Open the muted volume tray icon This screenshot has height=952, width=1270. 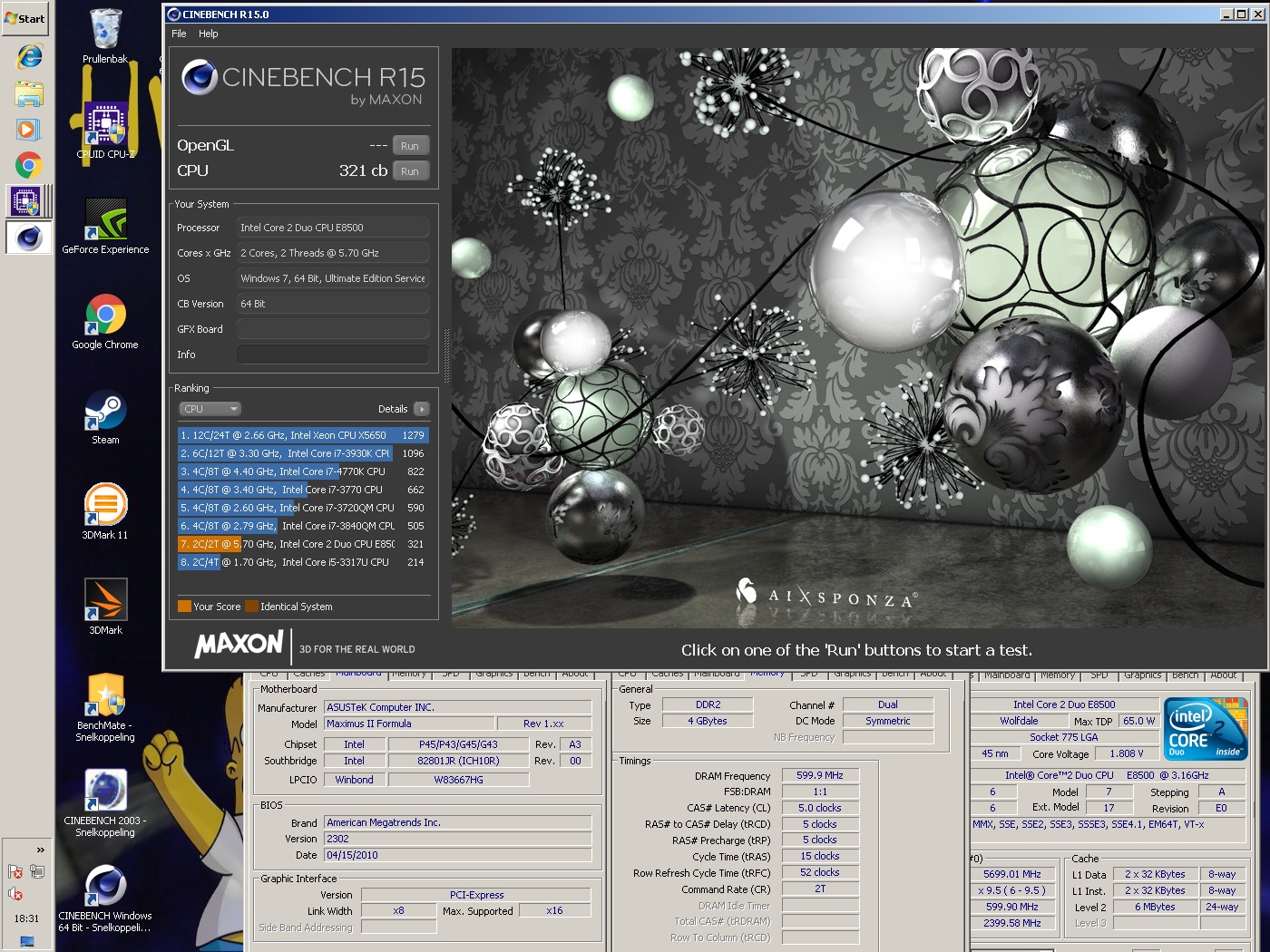[15, 894]
